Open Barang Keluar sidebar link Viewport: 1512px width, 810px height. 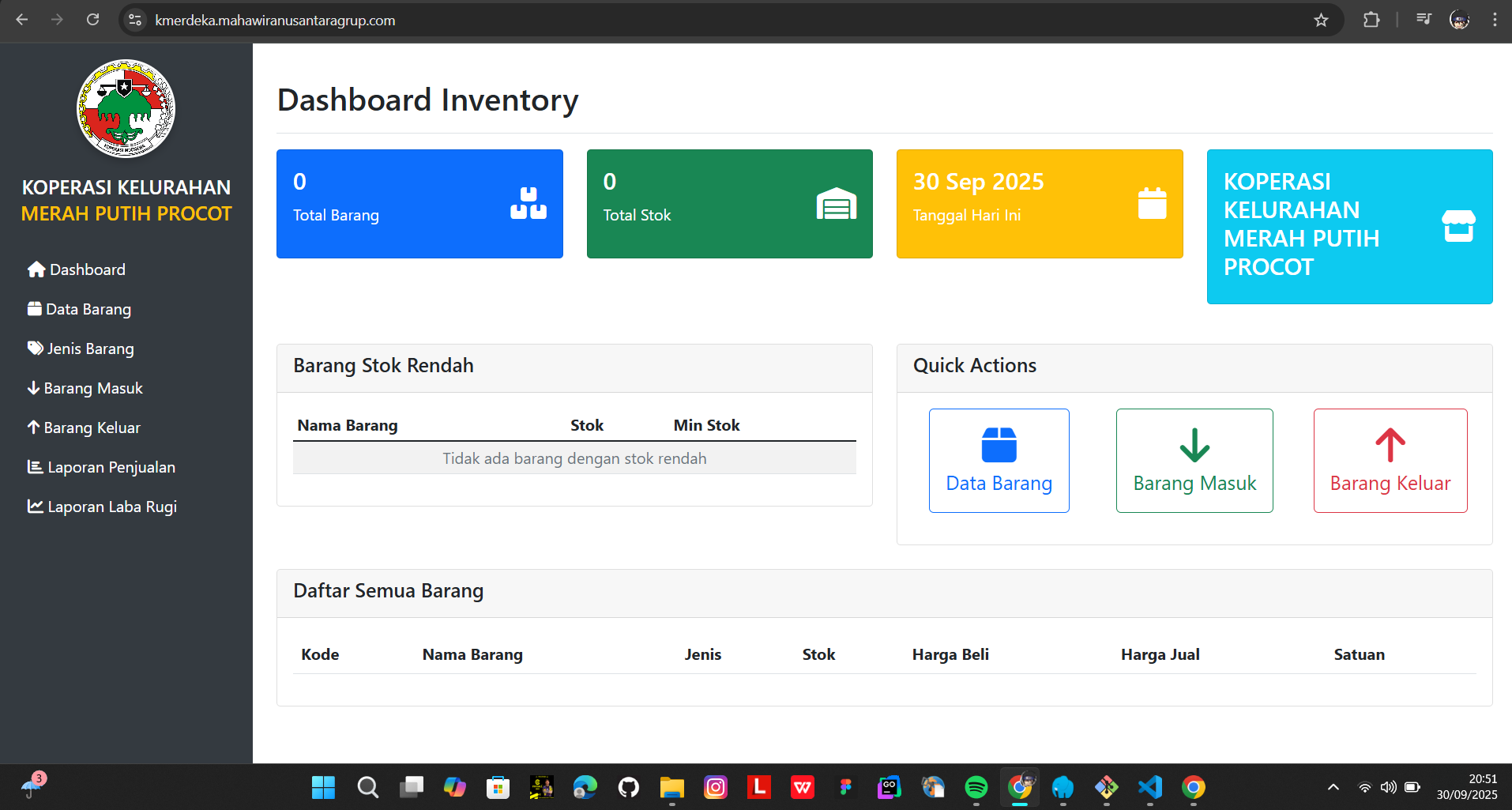(x=84, y=428)
